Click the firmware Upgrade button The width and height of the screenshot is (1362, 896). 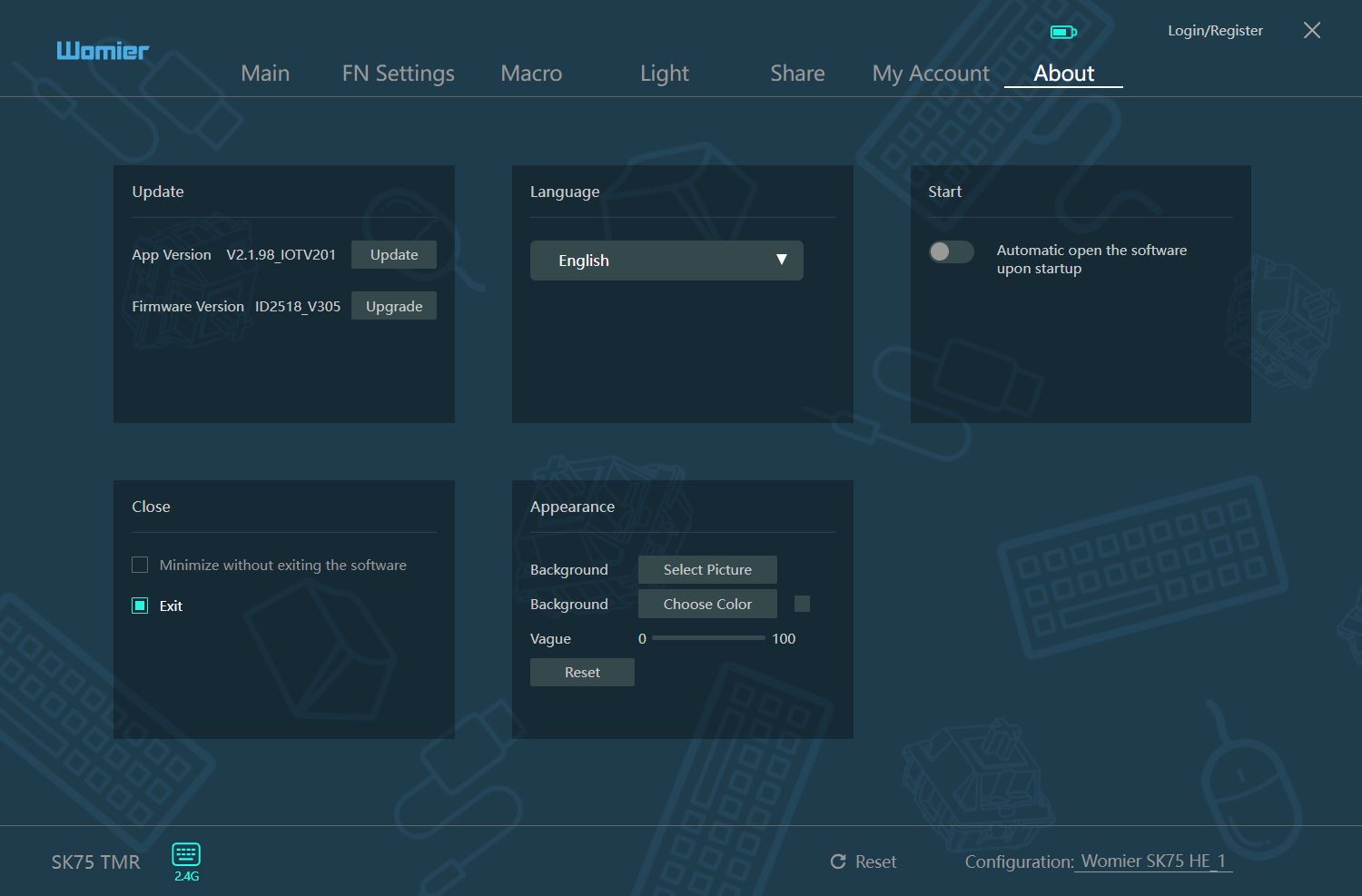(x=394, y=306)
